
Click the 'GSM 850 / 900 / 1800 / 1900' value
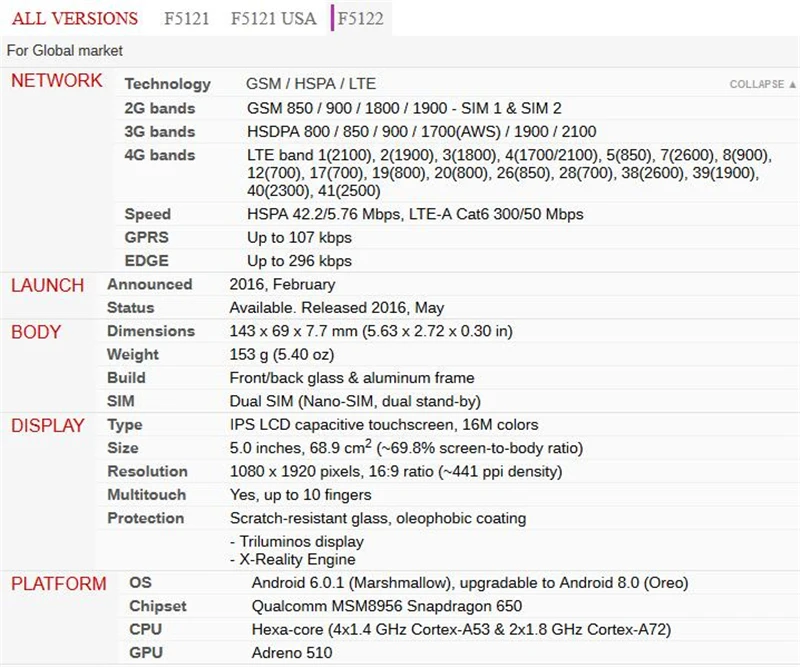point(404,108)
